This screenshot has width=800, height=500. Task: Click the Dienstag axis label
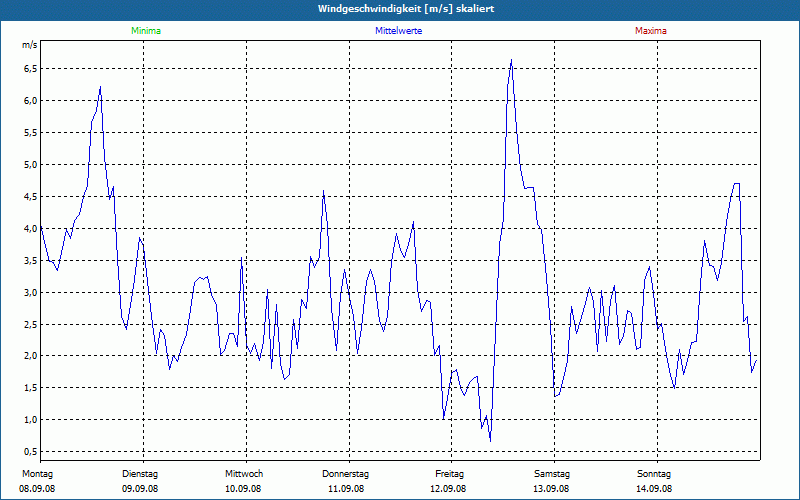[140, 474]
